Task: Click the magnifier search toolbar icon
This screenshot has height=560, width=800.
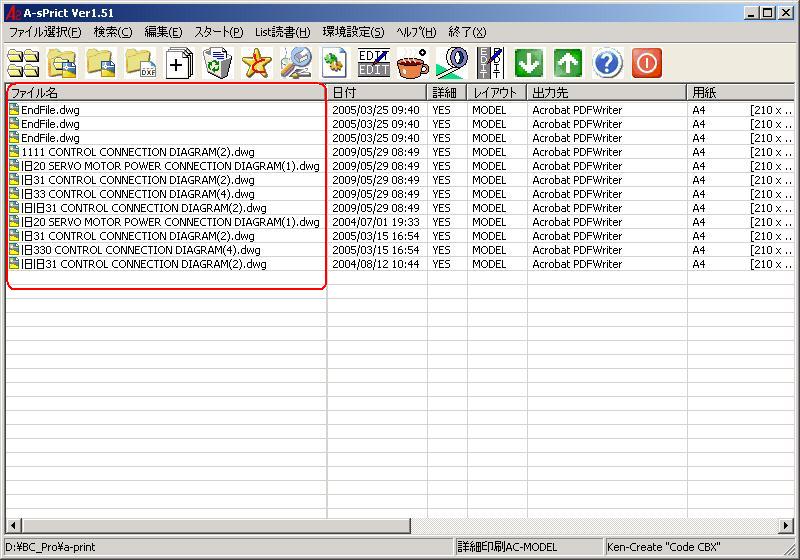Action: (x=295, y=63)
